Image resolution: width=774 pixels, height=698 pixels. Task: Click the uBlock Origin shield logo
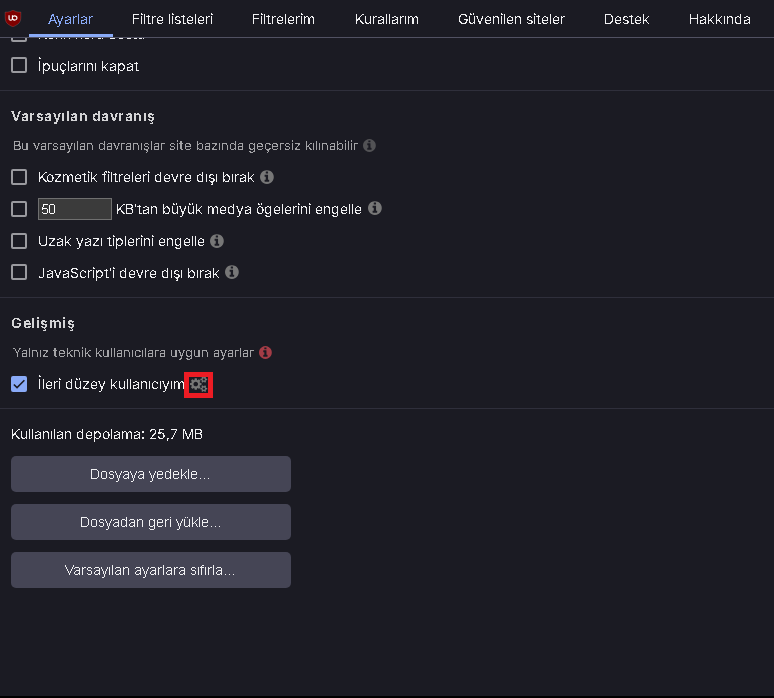click(13, 17)
